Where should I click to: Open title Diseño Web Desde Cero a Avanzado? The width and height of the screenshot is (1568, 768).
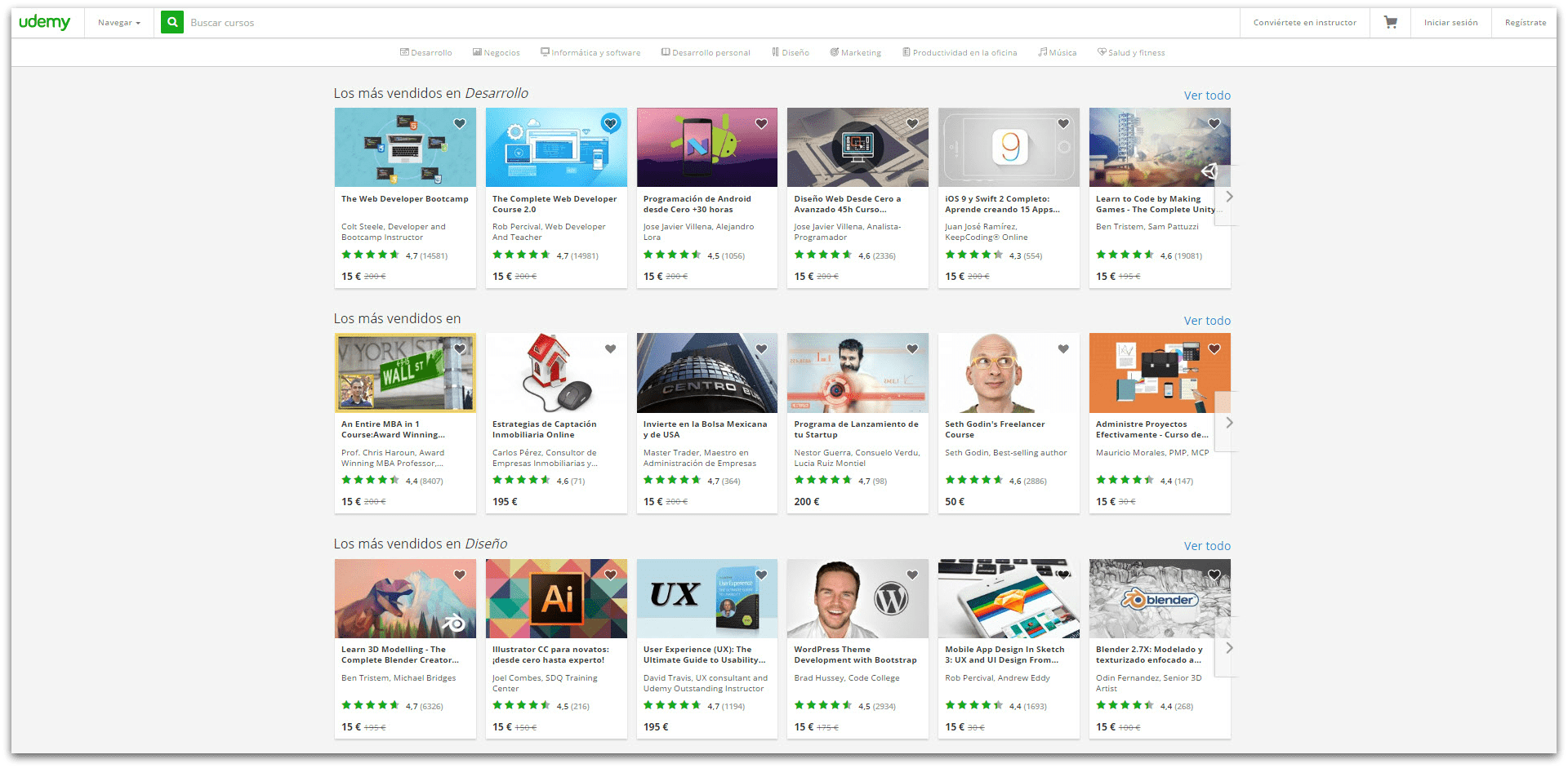tap(848, 204)
